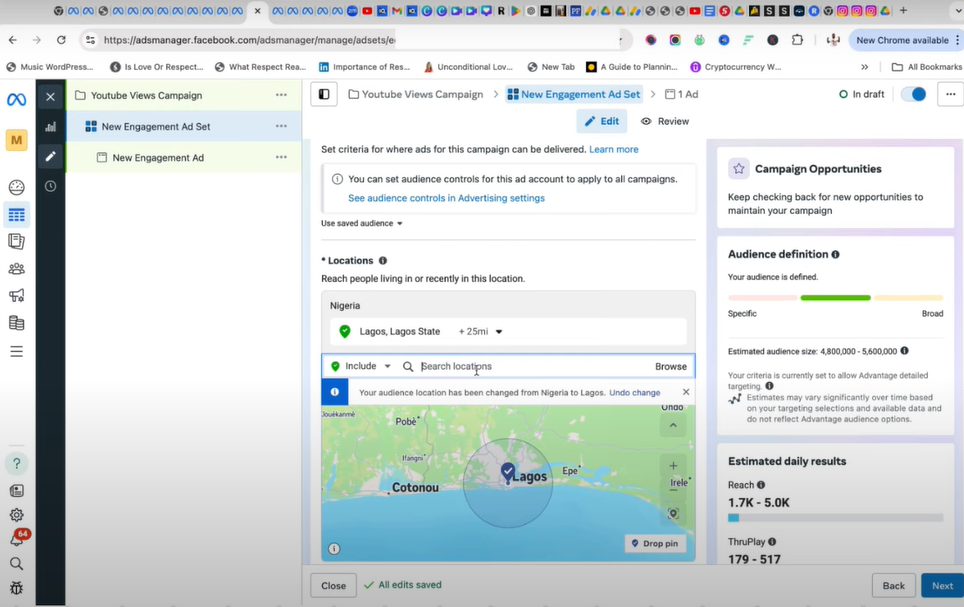Open the All tools hamburger menu
This screenshot has width=964, height=607.
coord(17,351)
